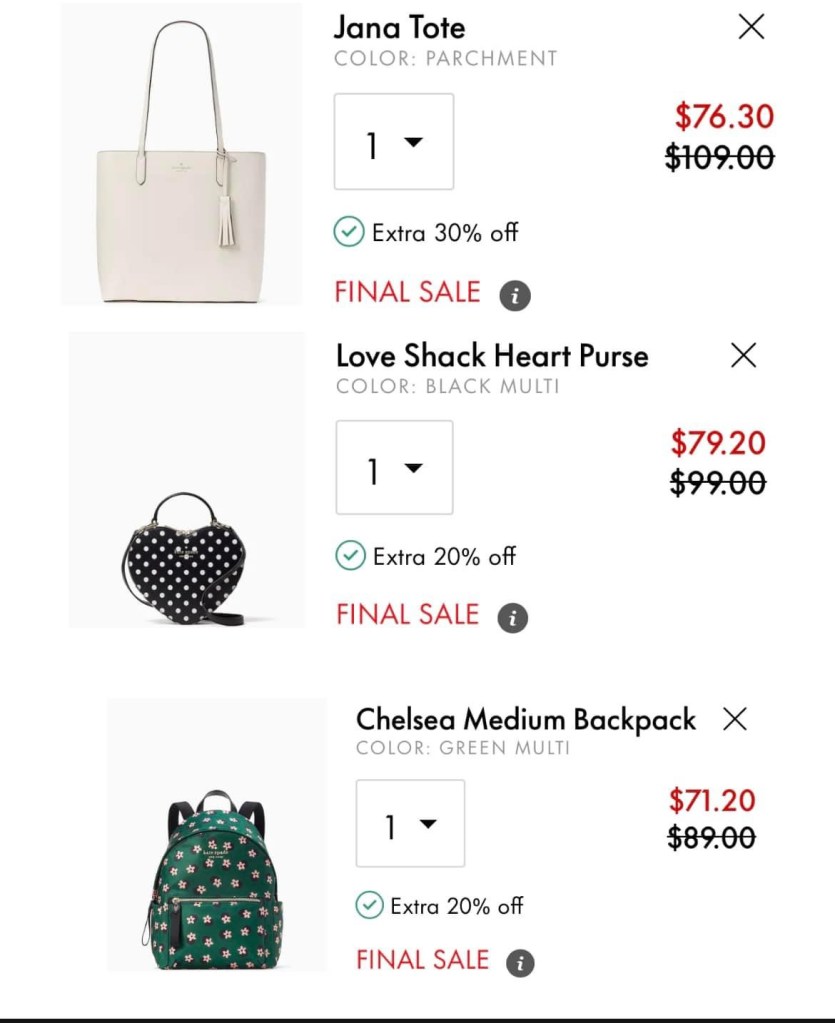Screen dimensions: 835x1023
Task: Remove Jana Tote from cart
Action: [751, 27]
